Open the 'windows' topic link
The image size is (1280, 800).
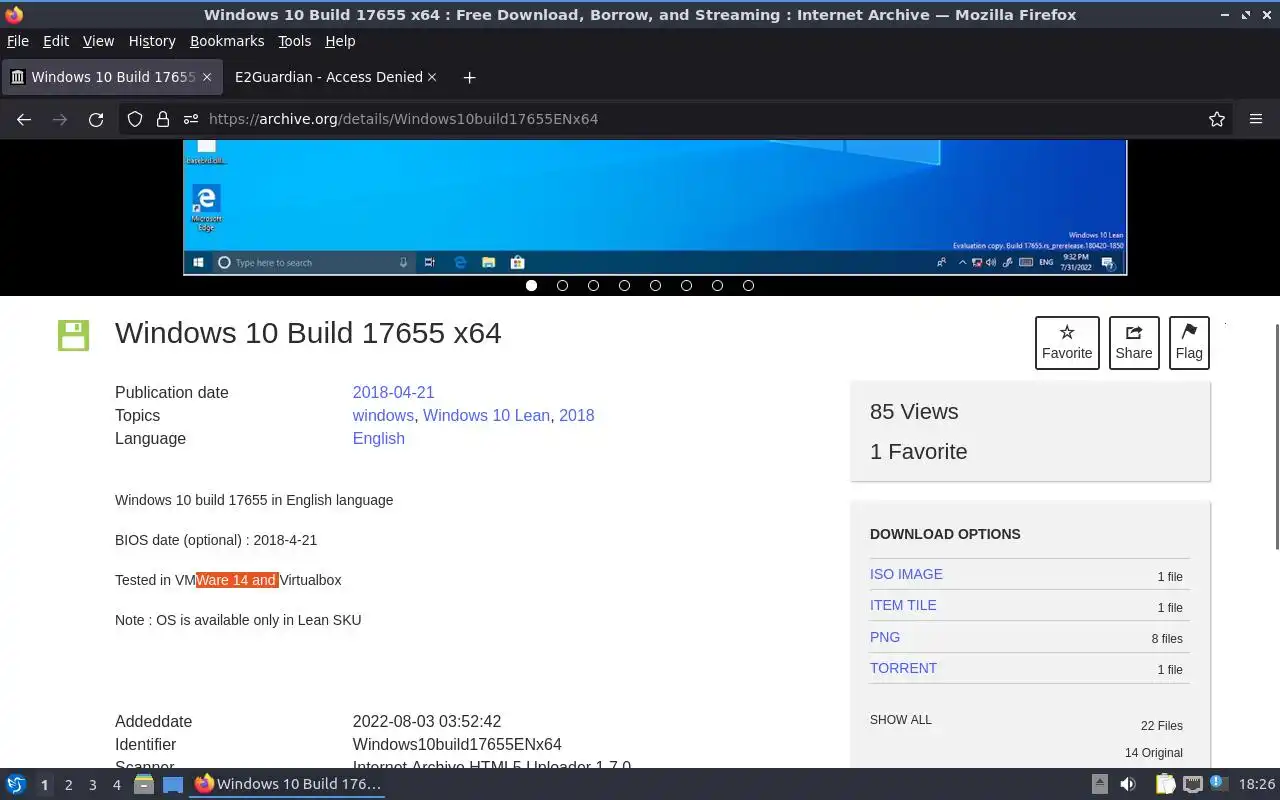tap(383, 415)
